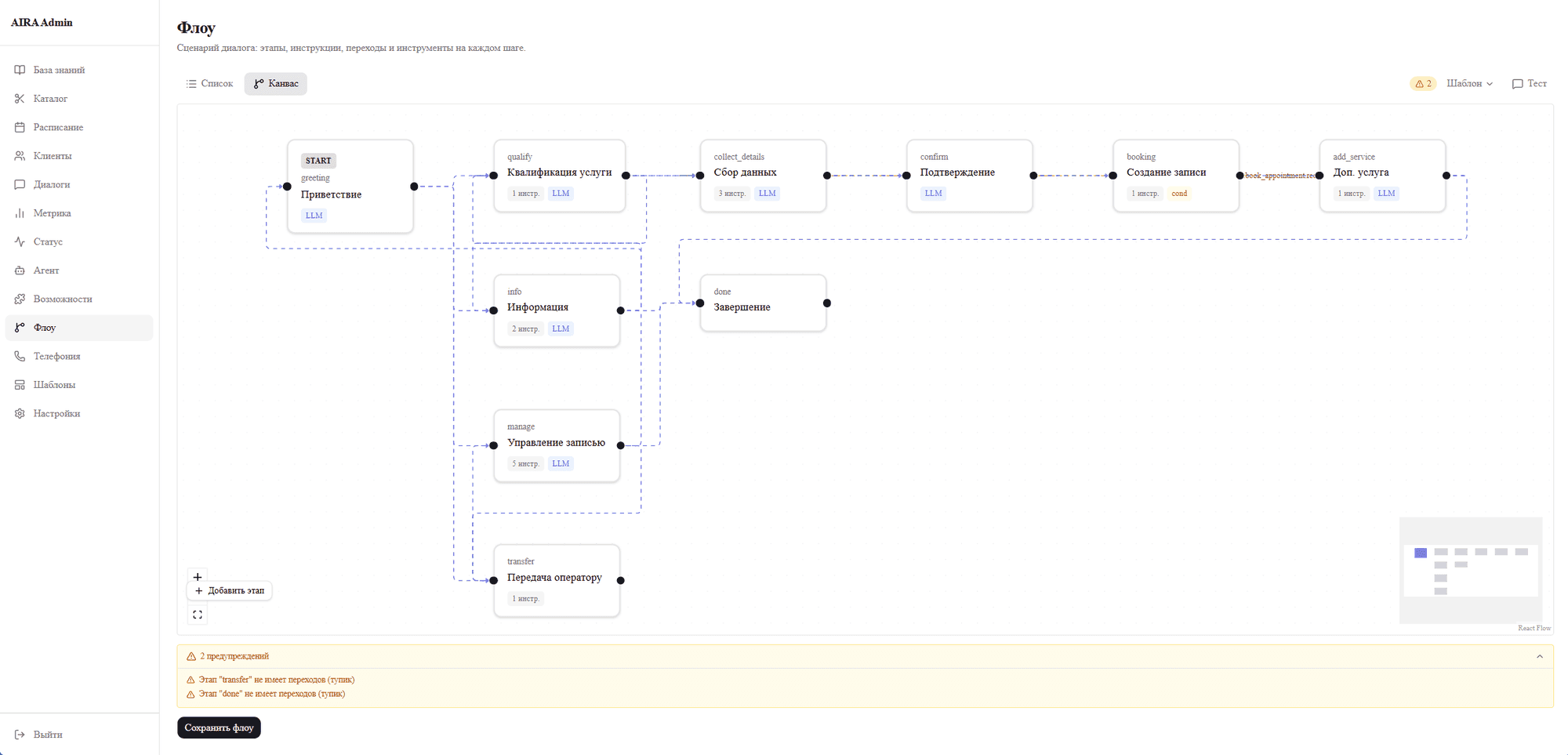
Task: Switch to the Список view
Action: [x=210, y=84]
